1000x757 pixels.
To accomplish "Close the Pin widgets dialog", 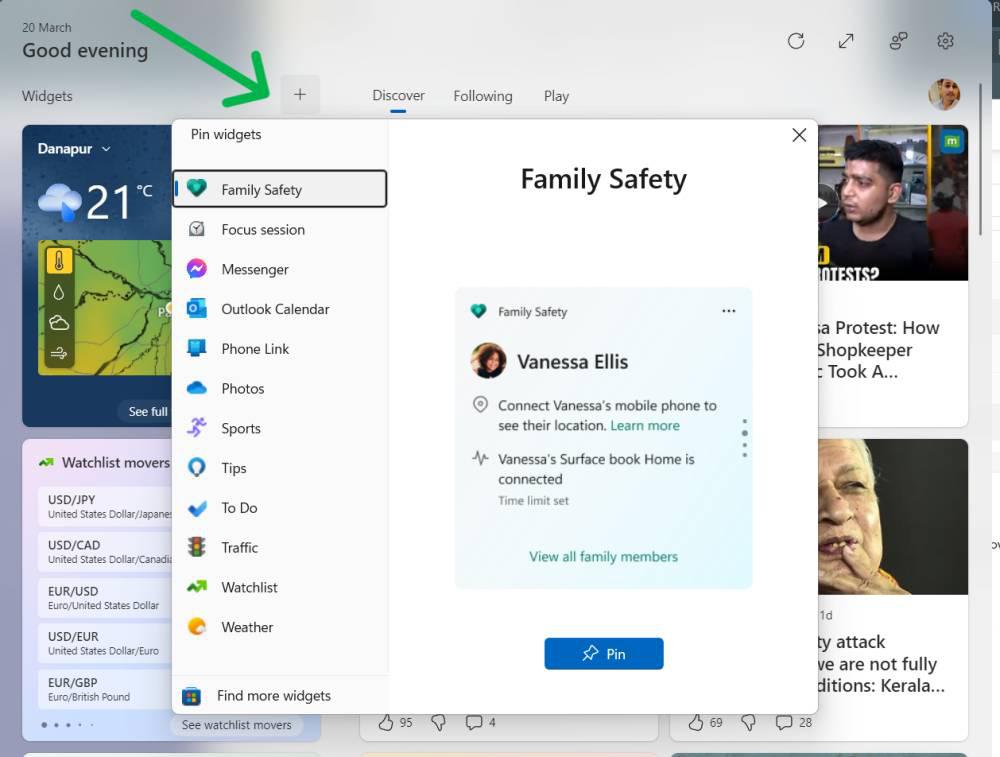I will [799, 135].
